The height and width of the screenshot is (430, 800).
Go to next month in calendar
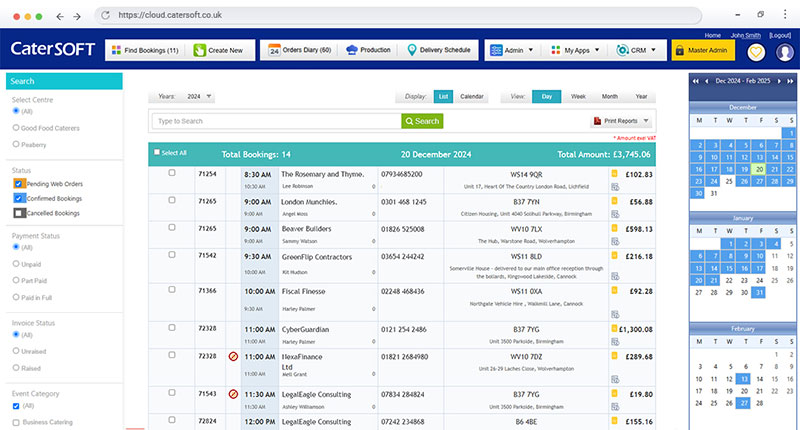point(779,81)
